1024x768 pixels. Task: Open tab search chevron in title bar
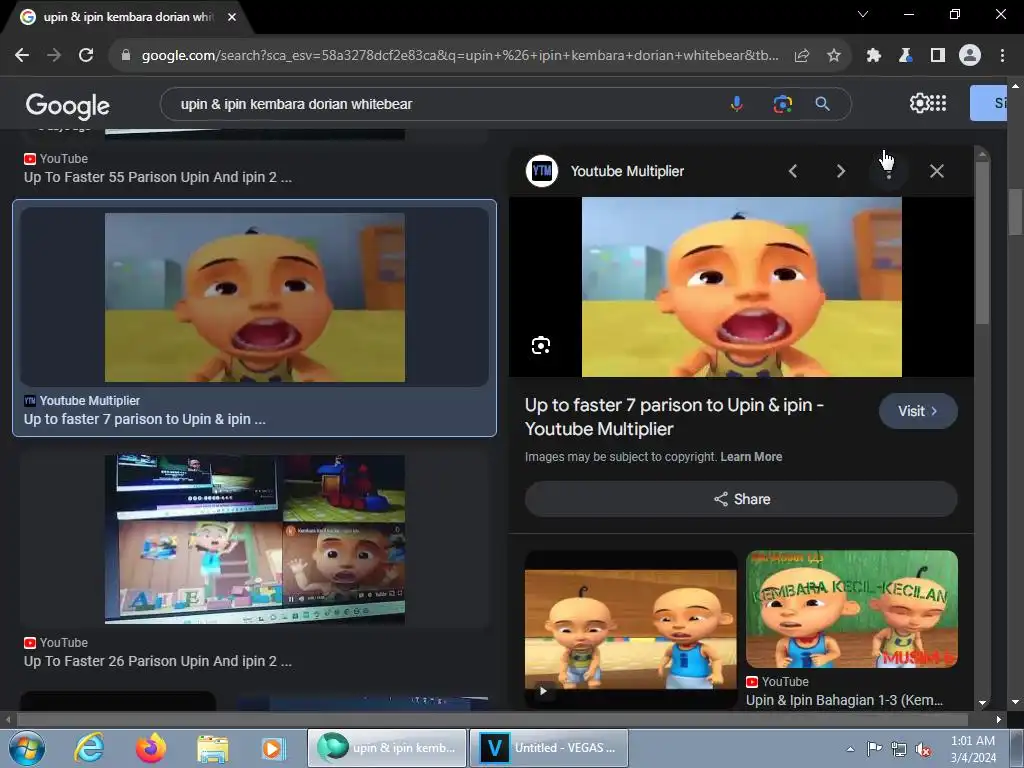coord(863,14)
